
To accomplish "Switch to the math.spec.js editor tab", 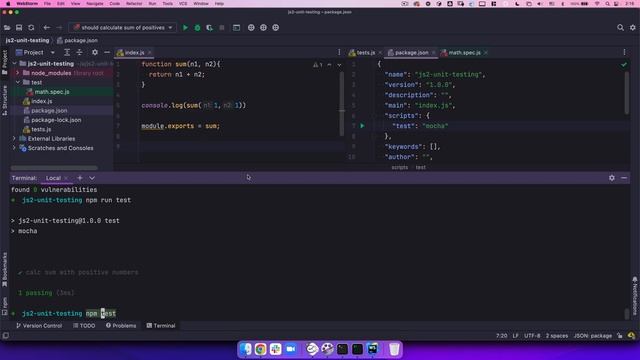I will click(x=464, y=53).
